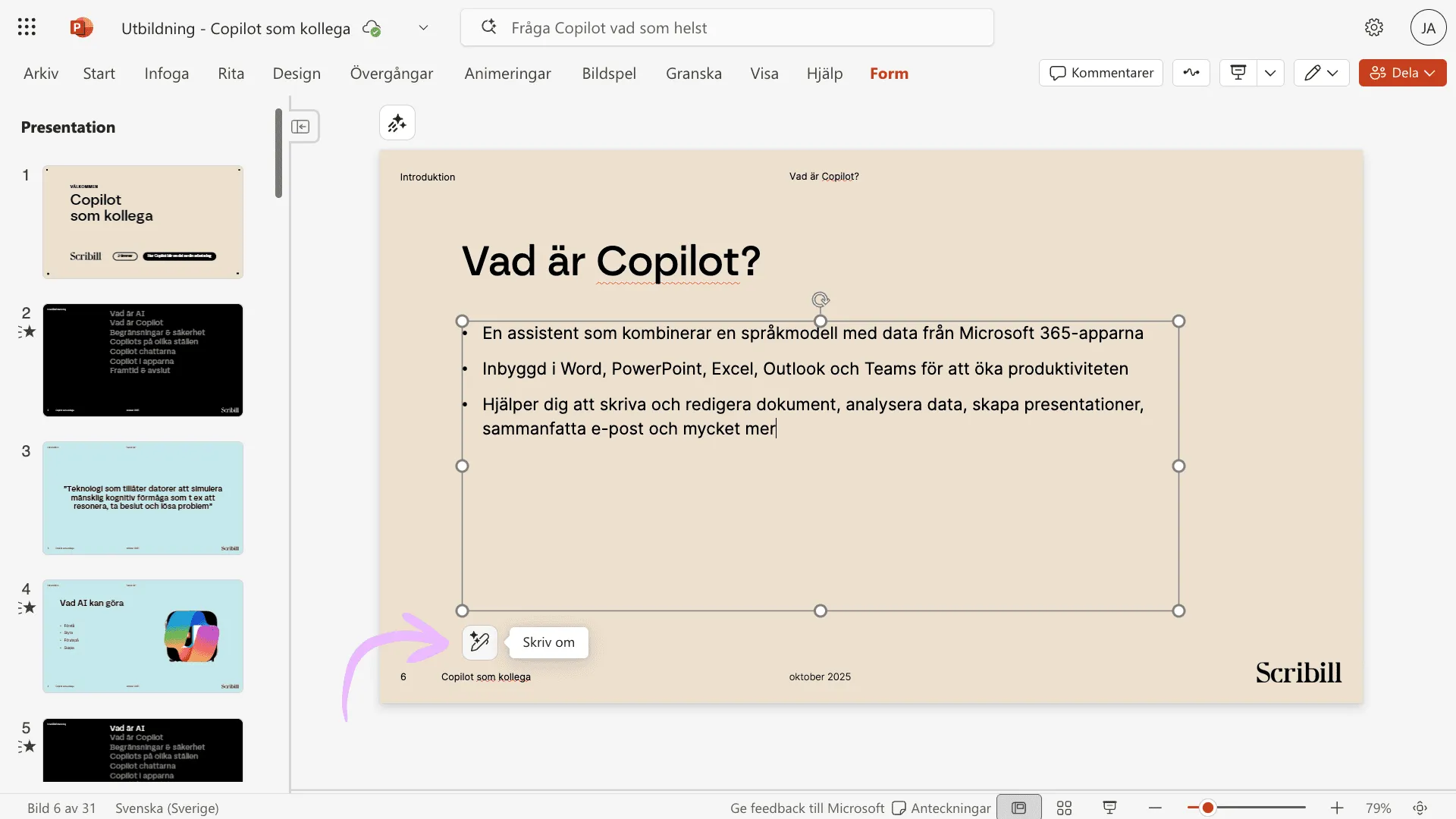Start presentation from ribbon present icon

[1238, 73]
